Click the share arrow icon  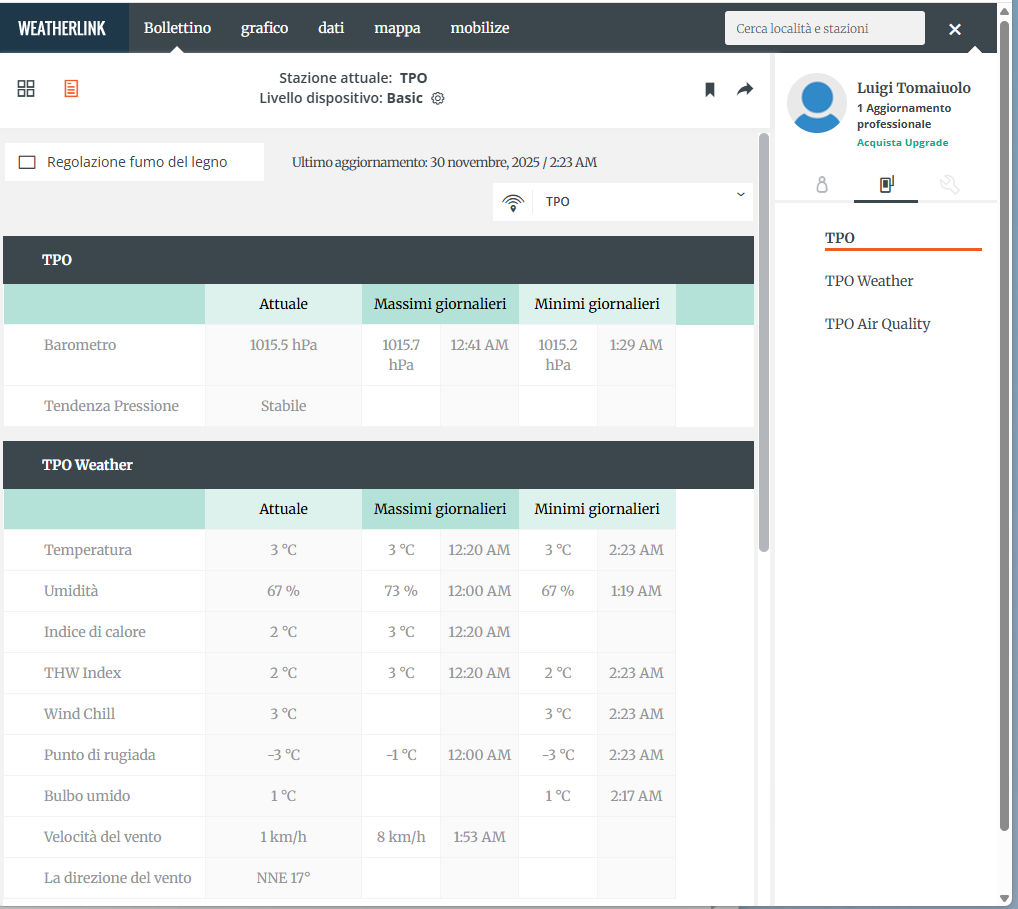click(744, 90)
